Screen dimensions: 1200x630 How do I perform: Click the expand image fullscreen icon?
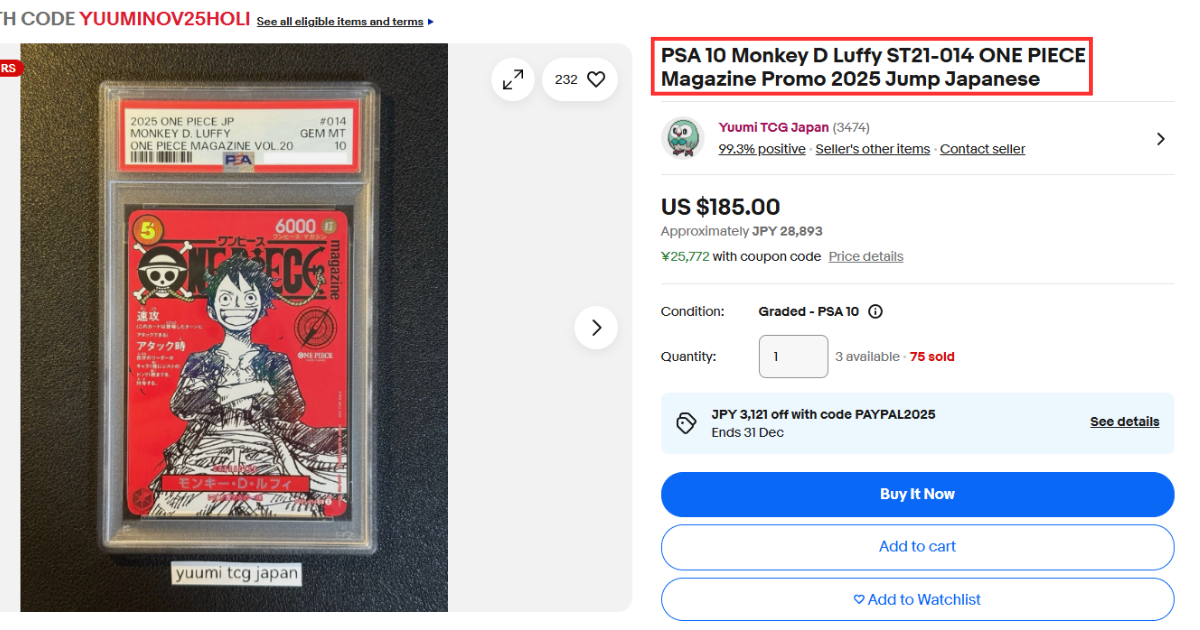513,79
